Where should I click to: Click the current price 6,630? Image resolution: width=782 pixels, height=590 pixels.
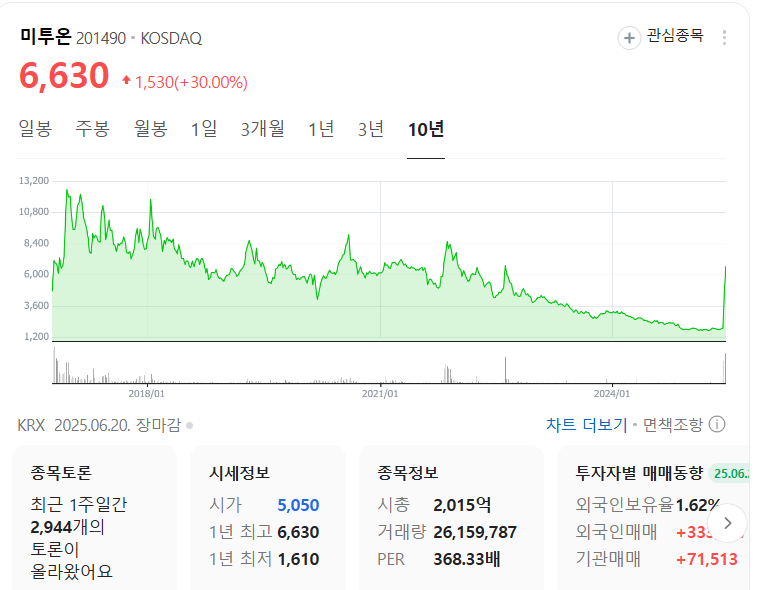click(x=64, y=76)
